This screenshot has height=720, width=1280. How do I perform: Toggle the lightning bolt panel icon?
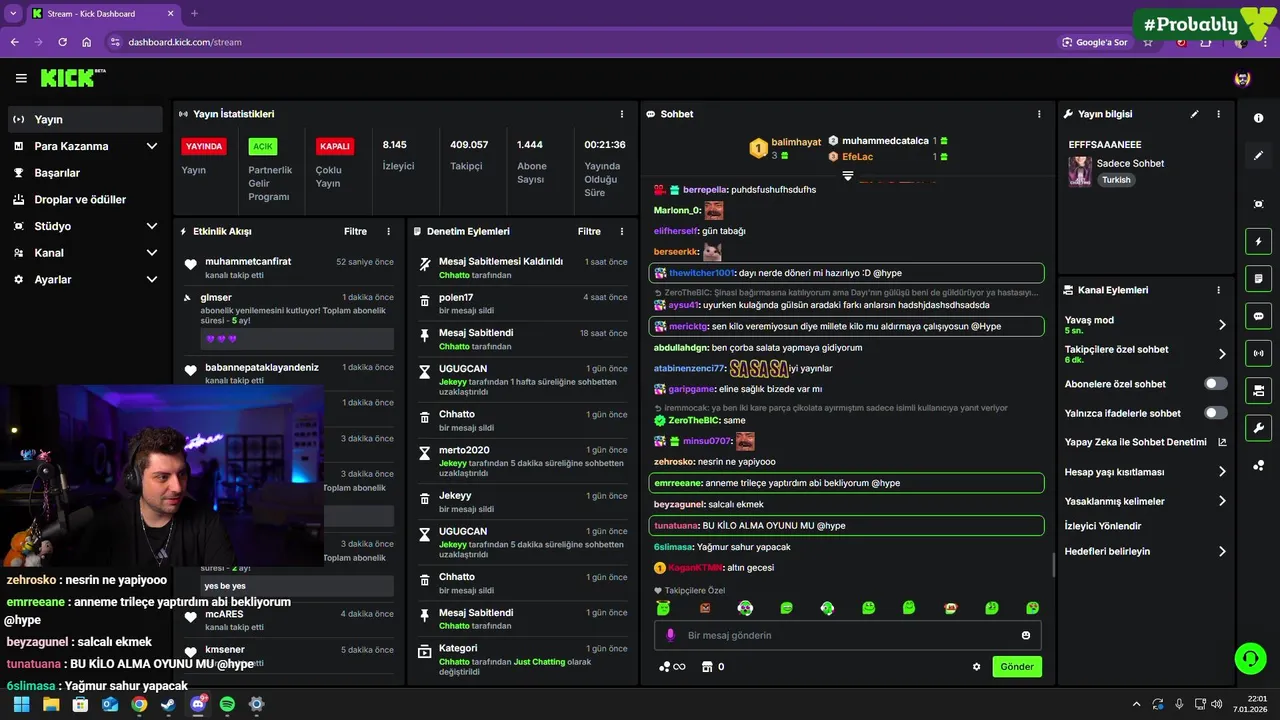click(x=1258, y=241)
